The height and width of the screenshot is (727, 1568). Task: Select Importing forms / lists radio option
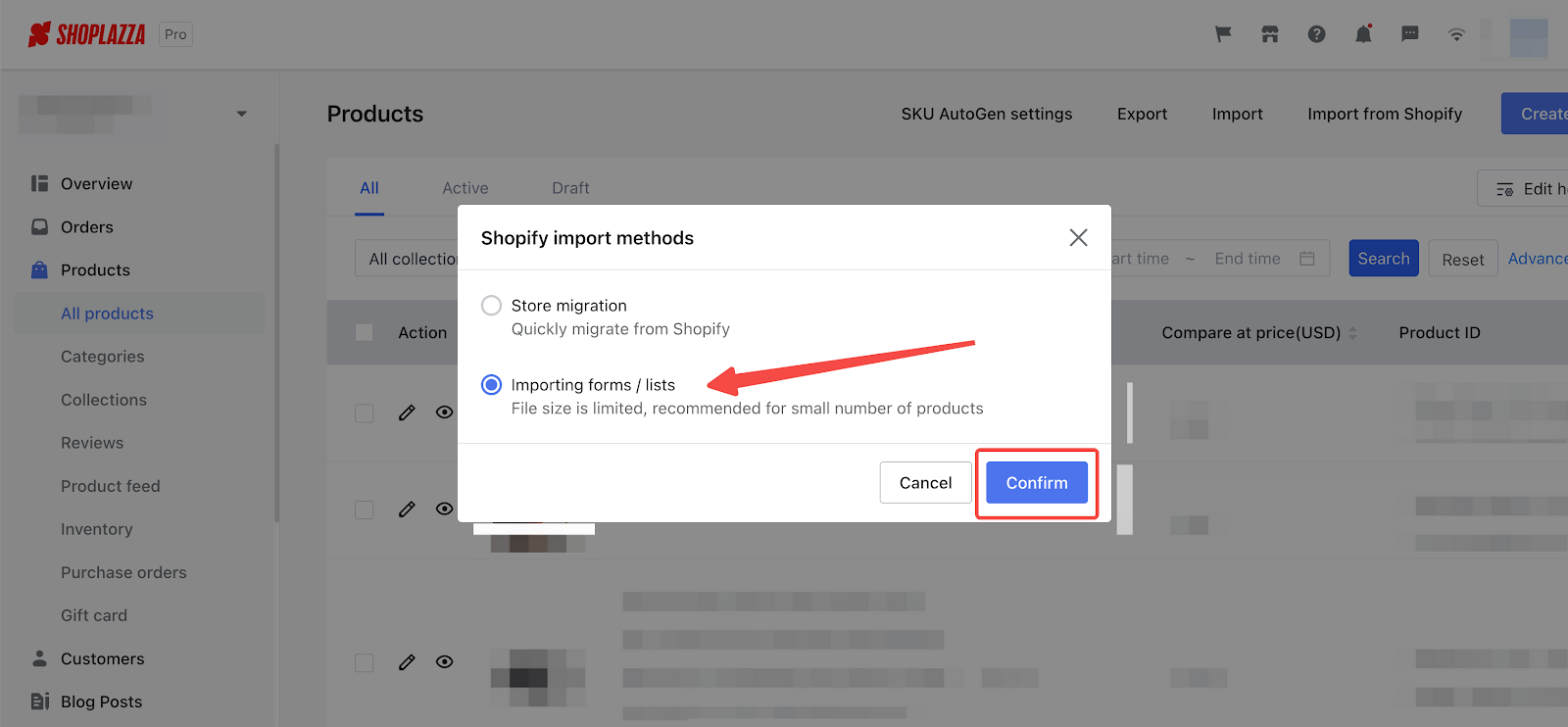coord(491,385)
